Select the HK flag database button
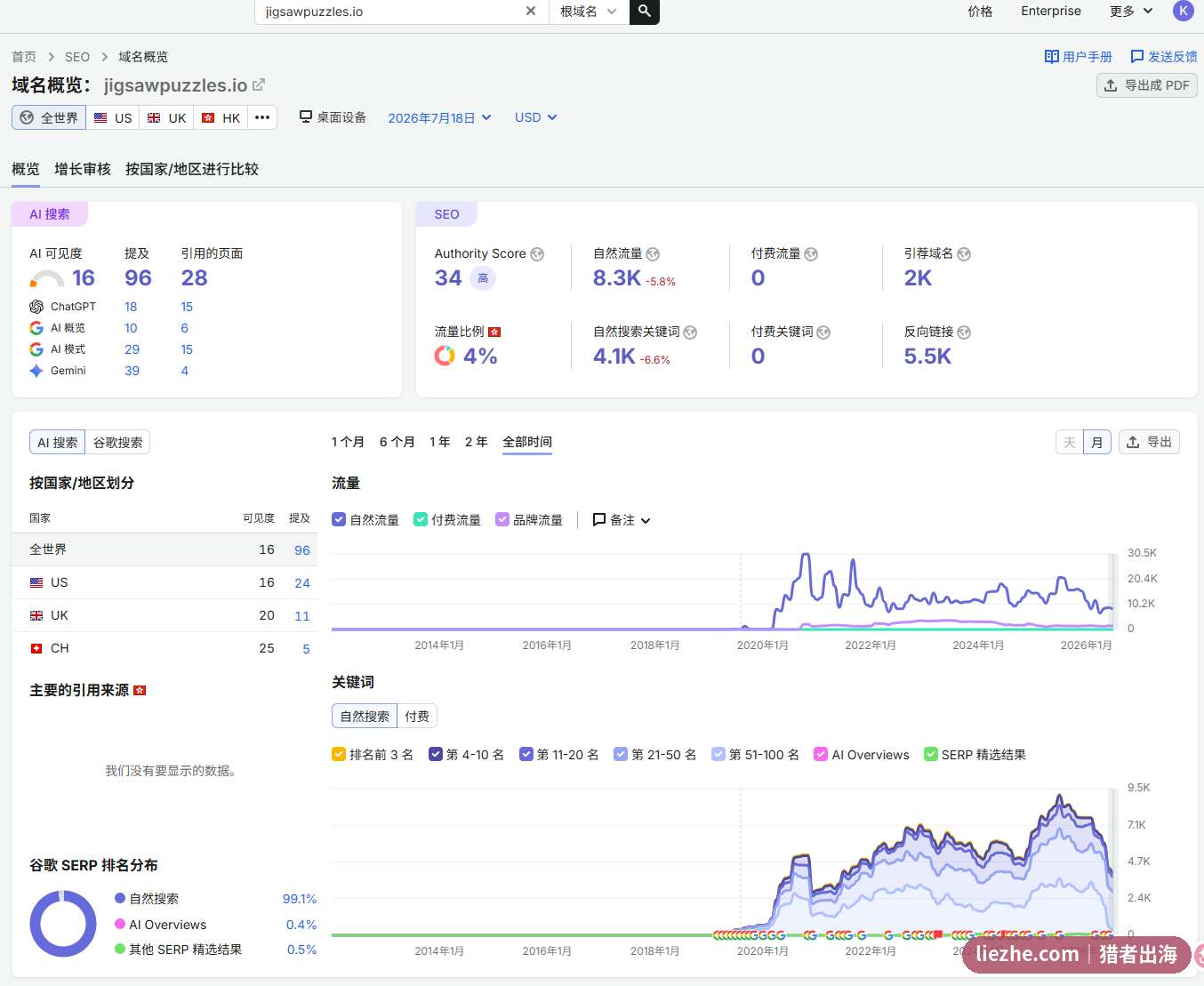The height and width of the screenshot is (986, 1204). 221,117
